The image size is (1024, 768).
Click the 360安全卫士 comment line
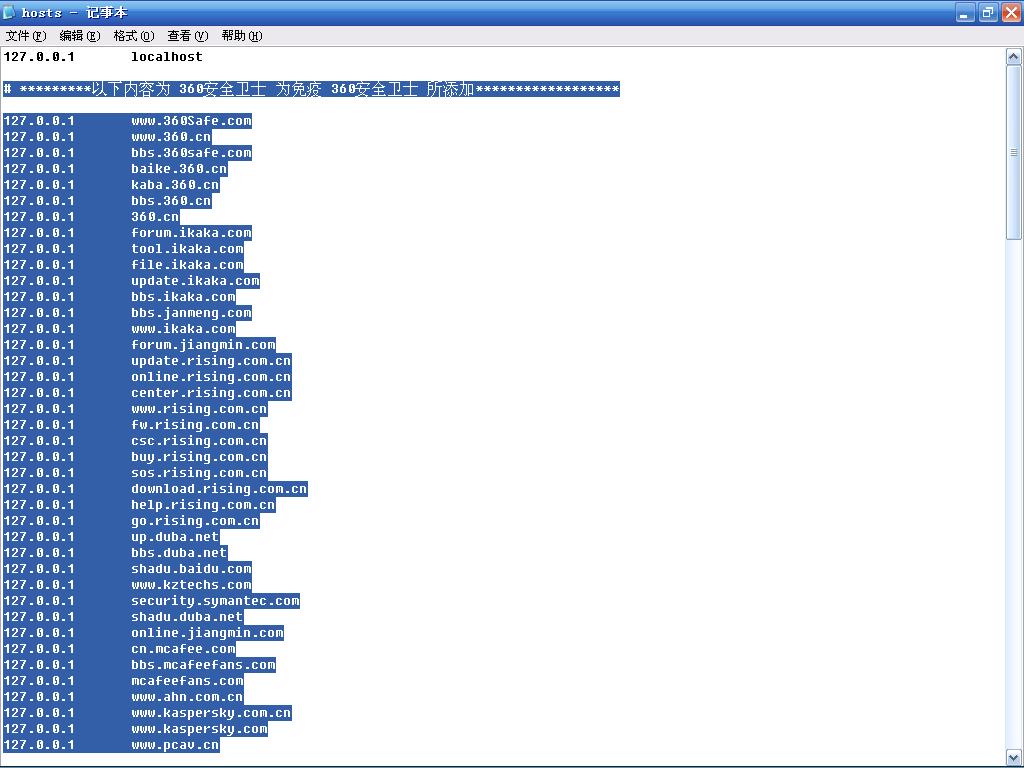[311, 89]
